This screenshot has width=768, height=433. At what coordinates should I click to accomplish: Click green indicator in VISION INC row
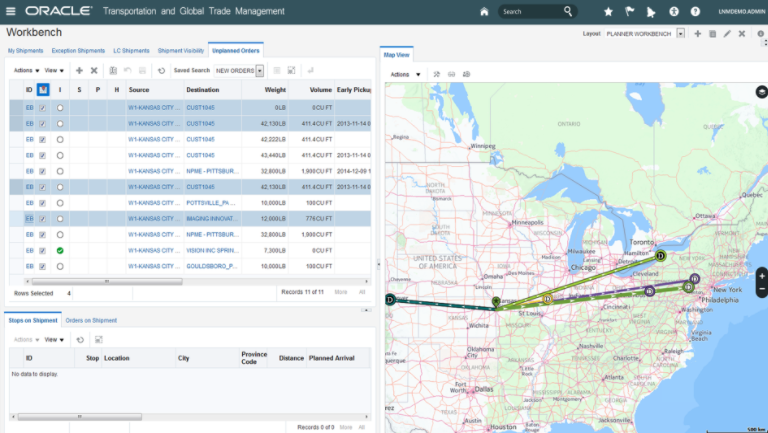60,250
